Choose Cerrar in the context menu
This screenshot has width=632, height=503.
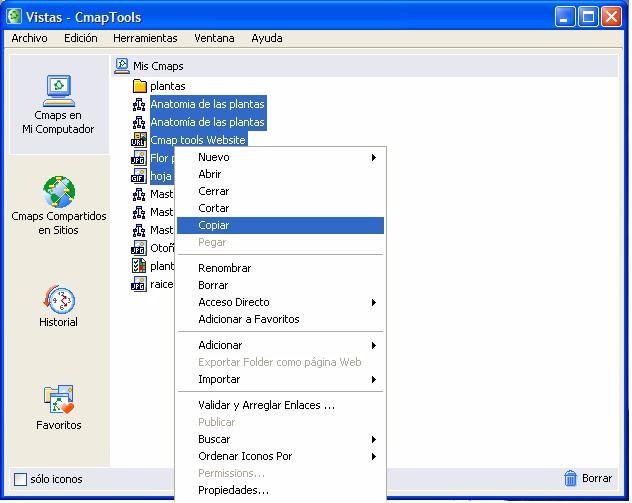click(x=281, y=191)
